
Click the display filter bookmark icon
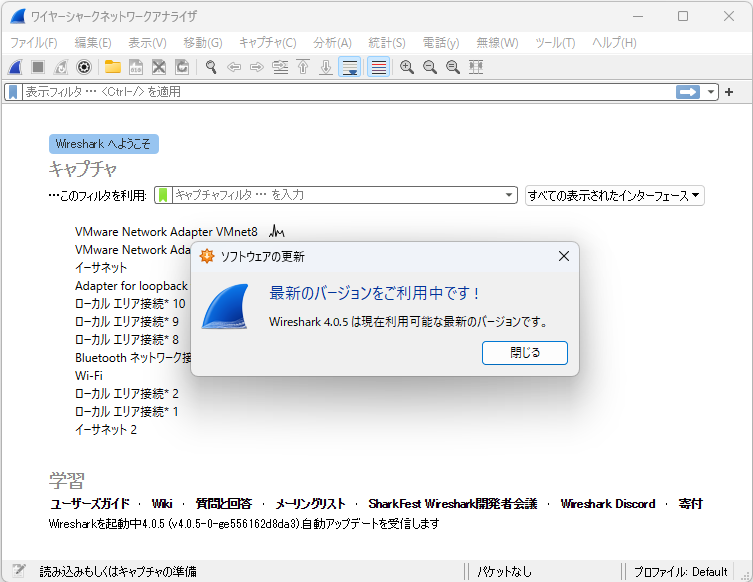tap(13, 92)
